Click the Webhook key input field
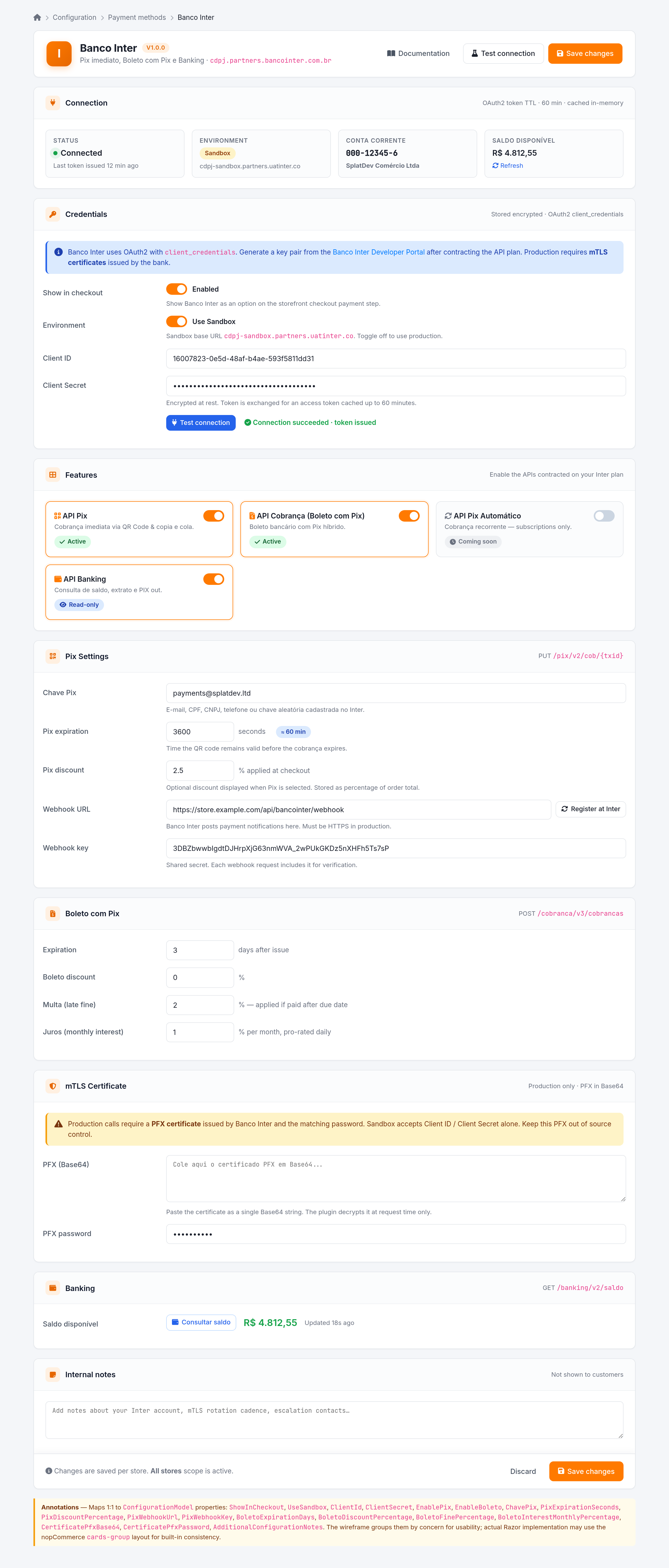Screen dimensions: 669x1568 396,849
